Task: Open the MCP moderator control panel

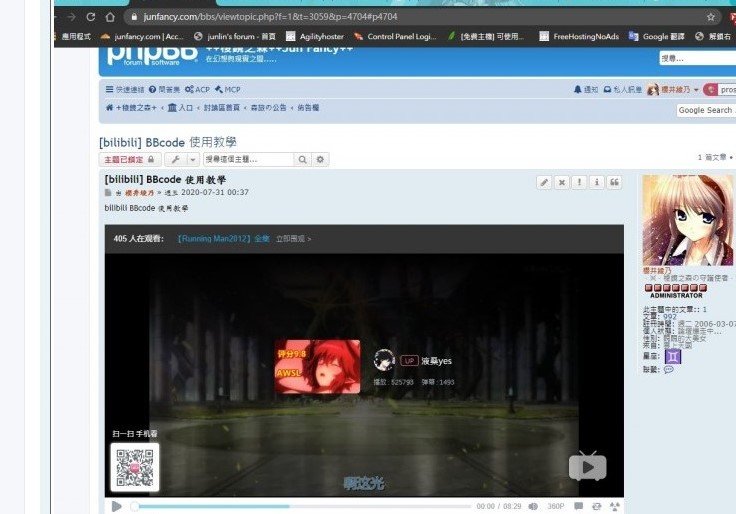Action: (228, 89)
